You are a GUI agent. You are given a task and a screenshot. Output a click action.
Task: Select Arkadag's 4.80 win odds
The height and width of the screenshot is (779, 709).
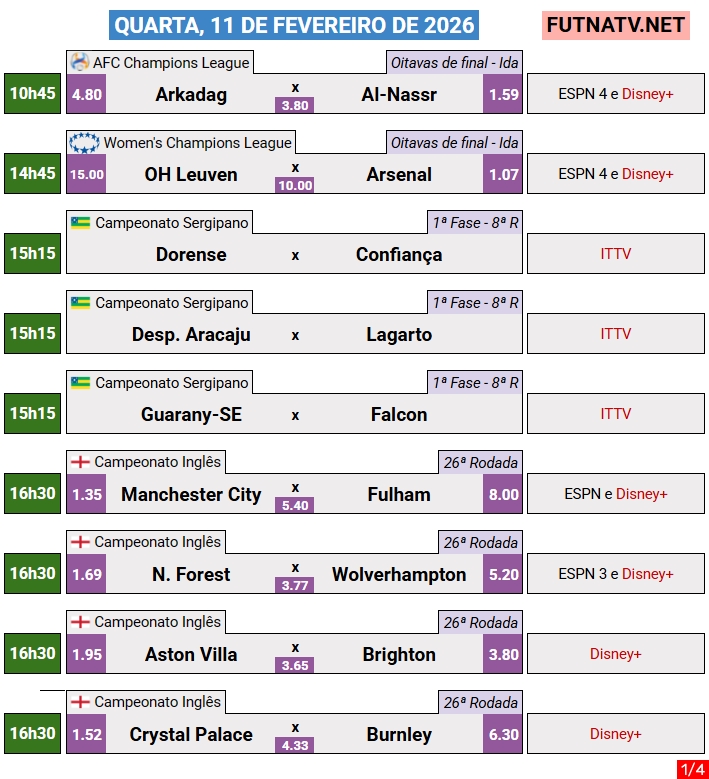click(87, 95)
